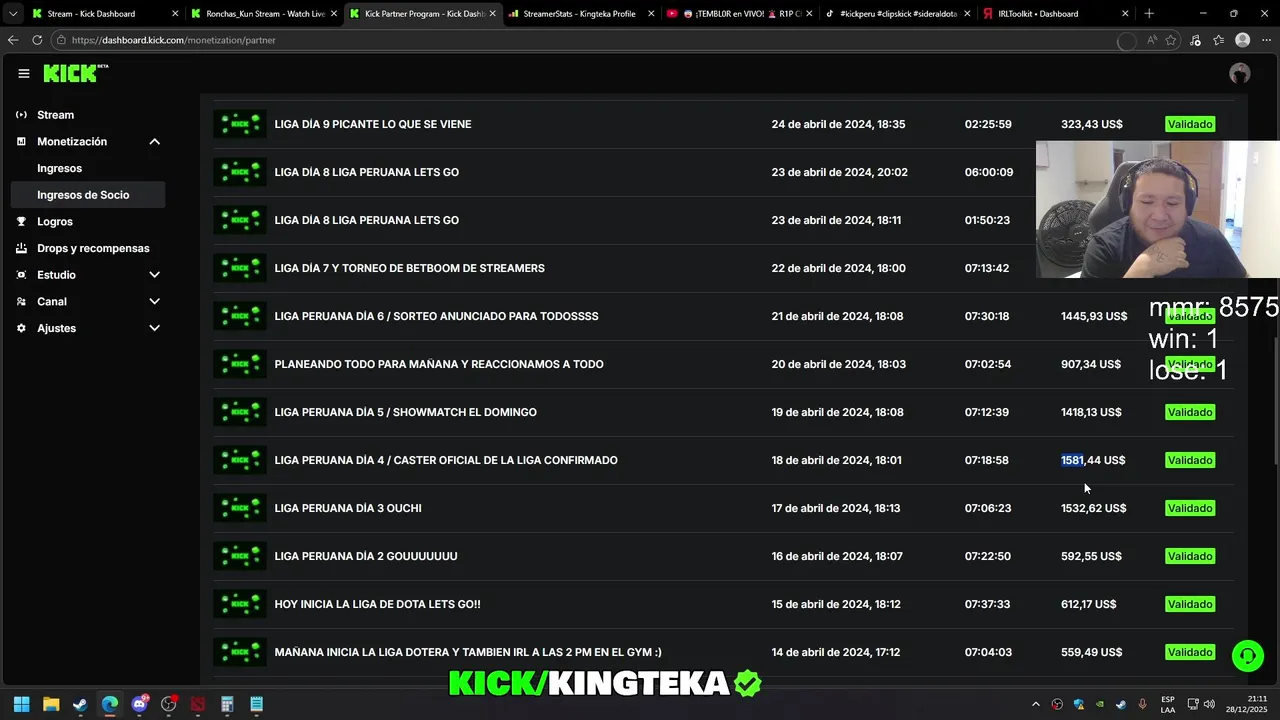The width and height of the screenshot is (1280, 720).
Task: Open the user avatar in Kick header
Action: [1240, 73]
